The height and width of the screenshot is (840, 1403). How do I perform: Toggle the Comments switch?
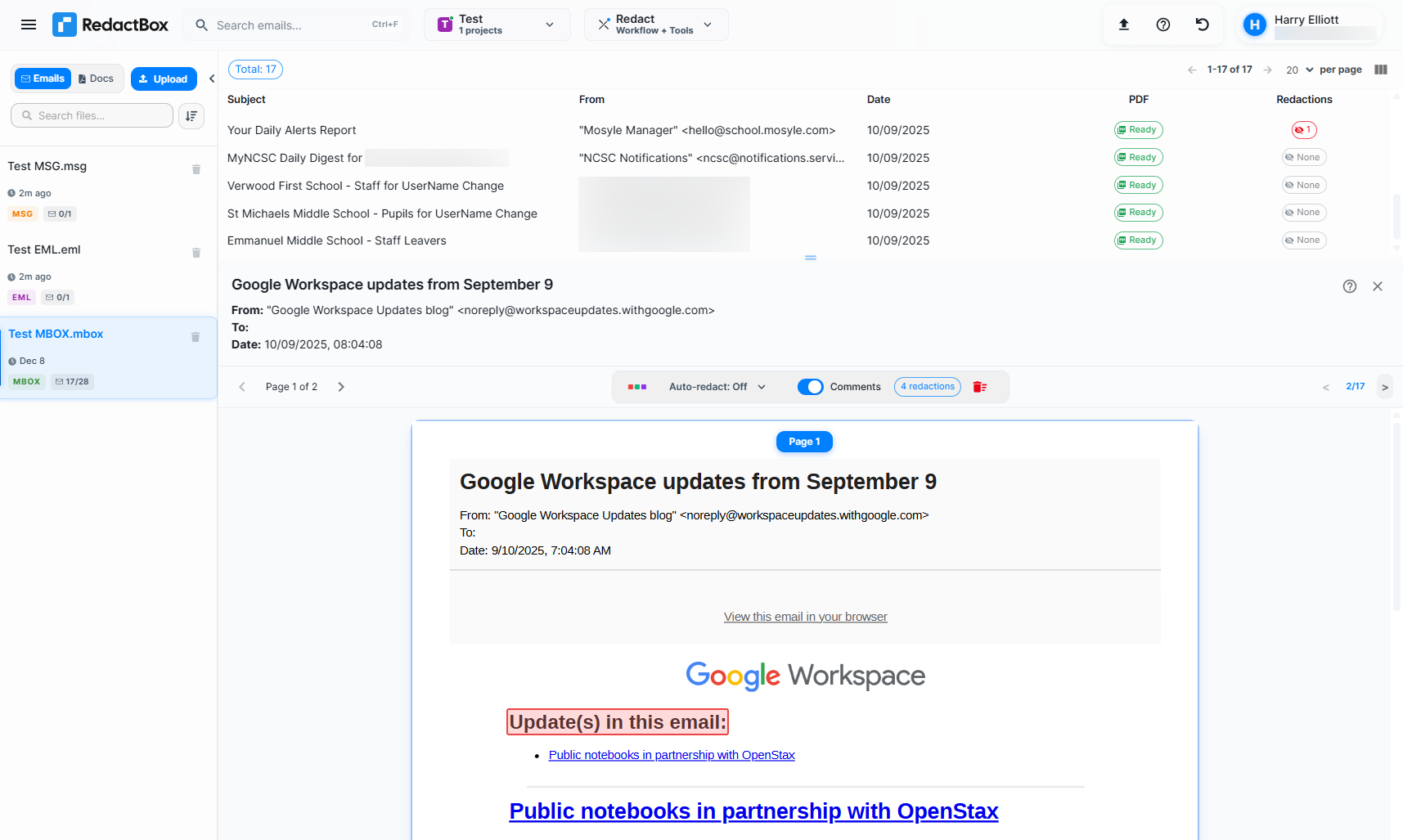(x=811, y=387)
